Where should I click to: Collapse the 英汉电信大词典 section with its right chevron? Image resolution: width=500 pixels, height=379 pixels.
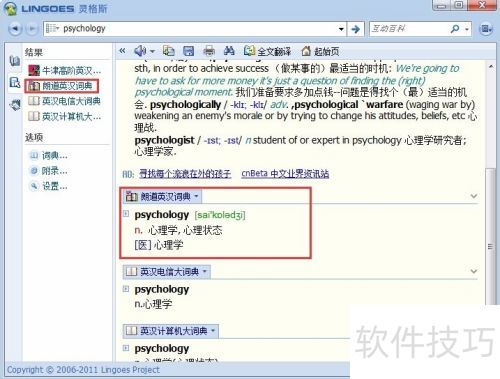pos(474,271)
